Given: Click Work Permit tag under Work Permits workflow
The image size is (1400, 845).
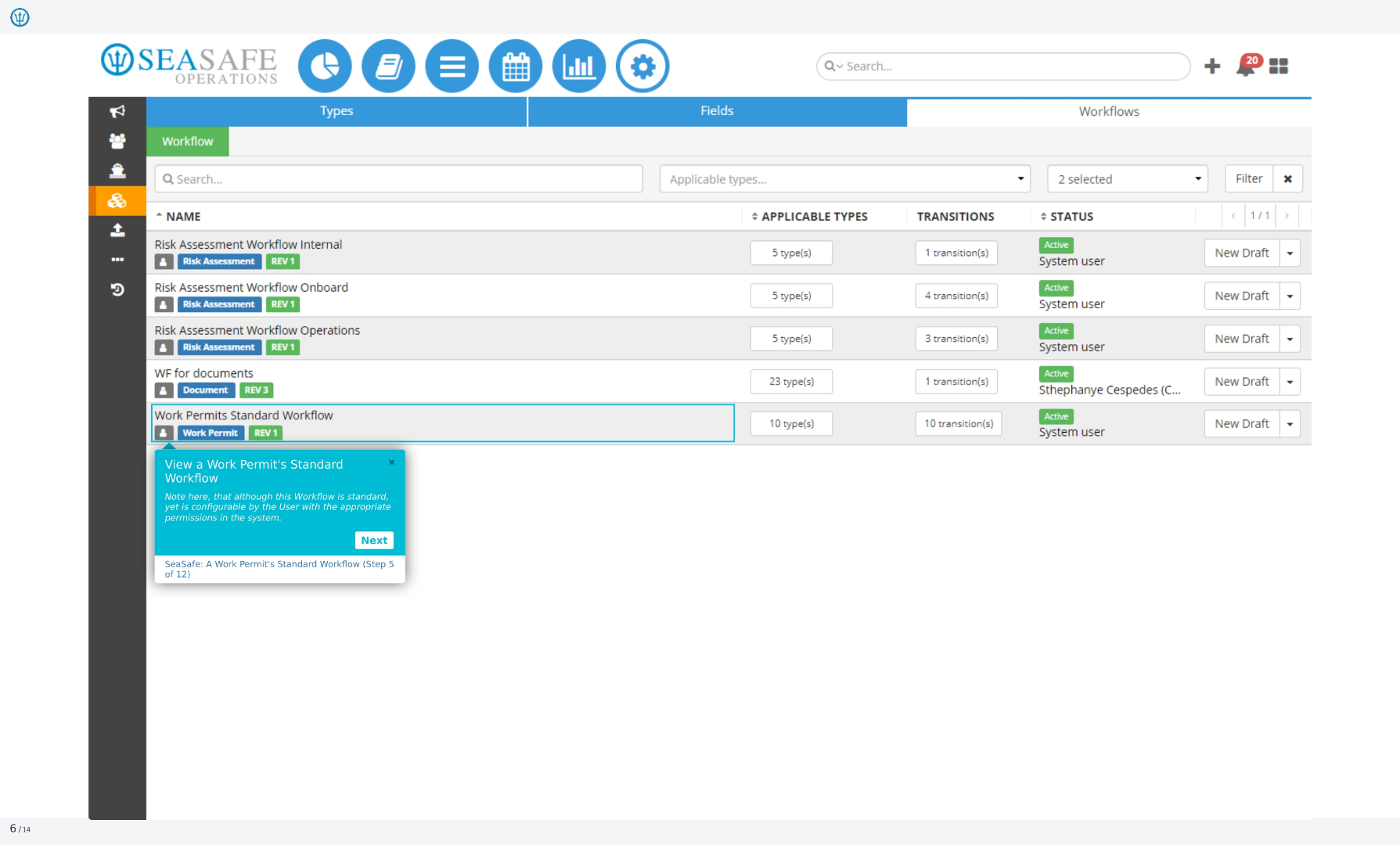Looking at the screenshot, I should [211, 433].
